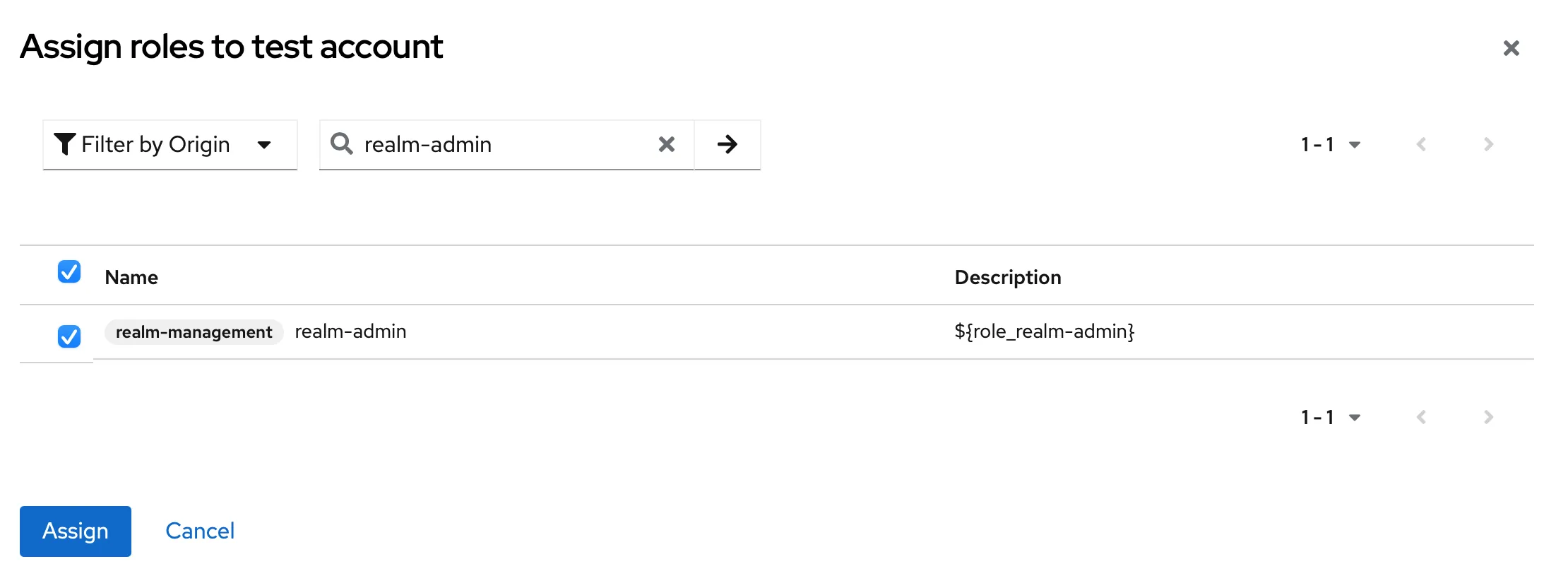This screenshot has height=588, width=1568.
Task: Toggle the select-all header checkbox
Action: click(x=69, y=271)
